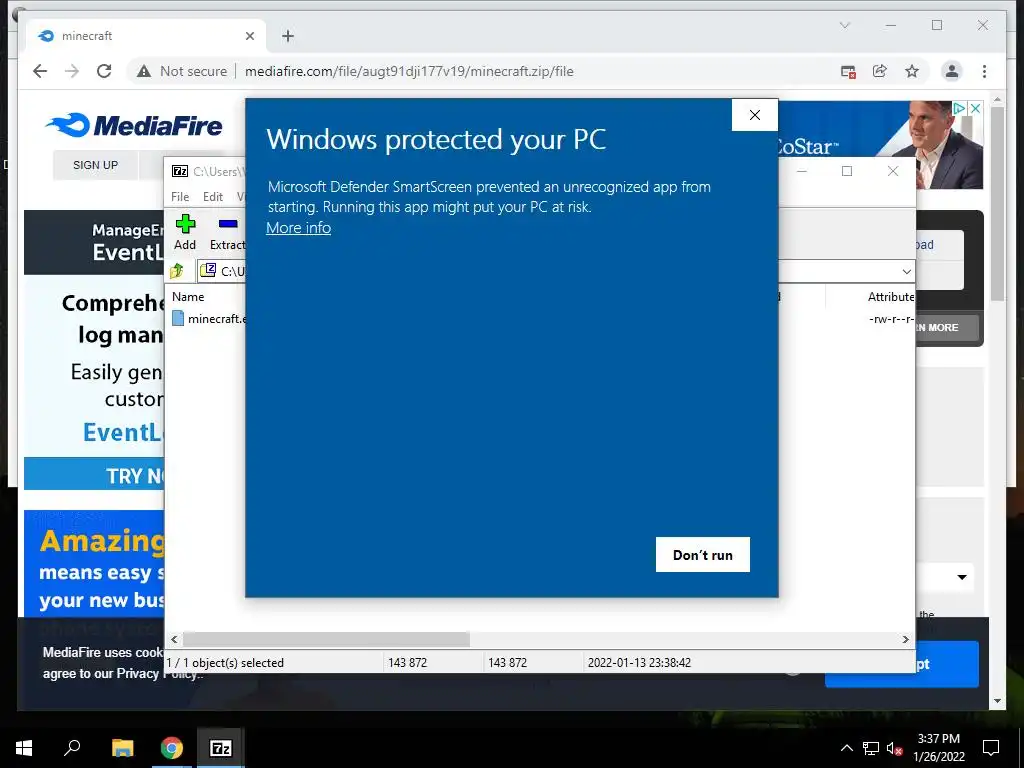The width and height of the screenshot is (1024, 768).
Task: Open Chrome three-dot menu
Action: 984,71
